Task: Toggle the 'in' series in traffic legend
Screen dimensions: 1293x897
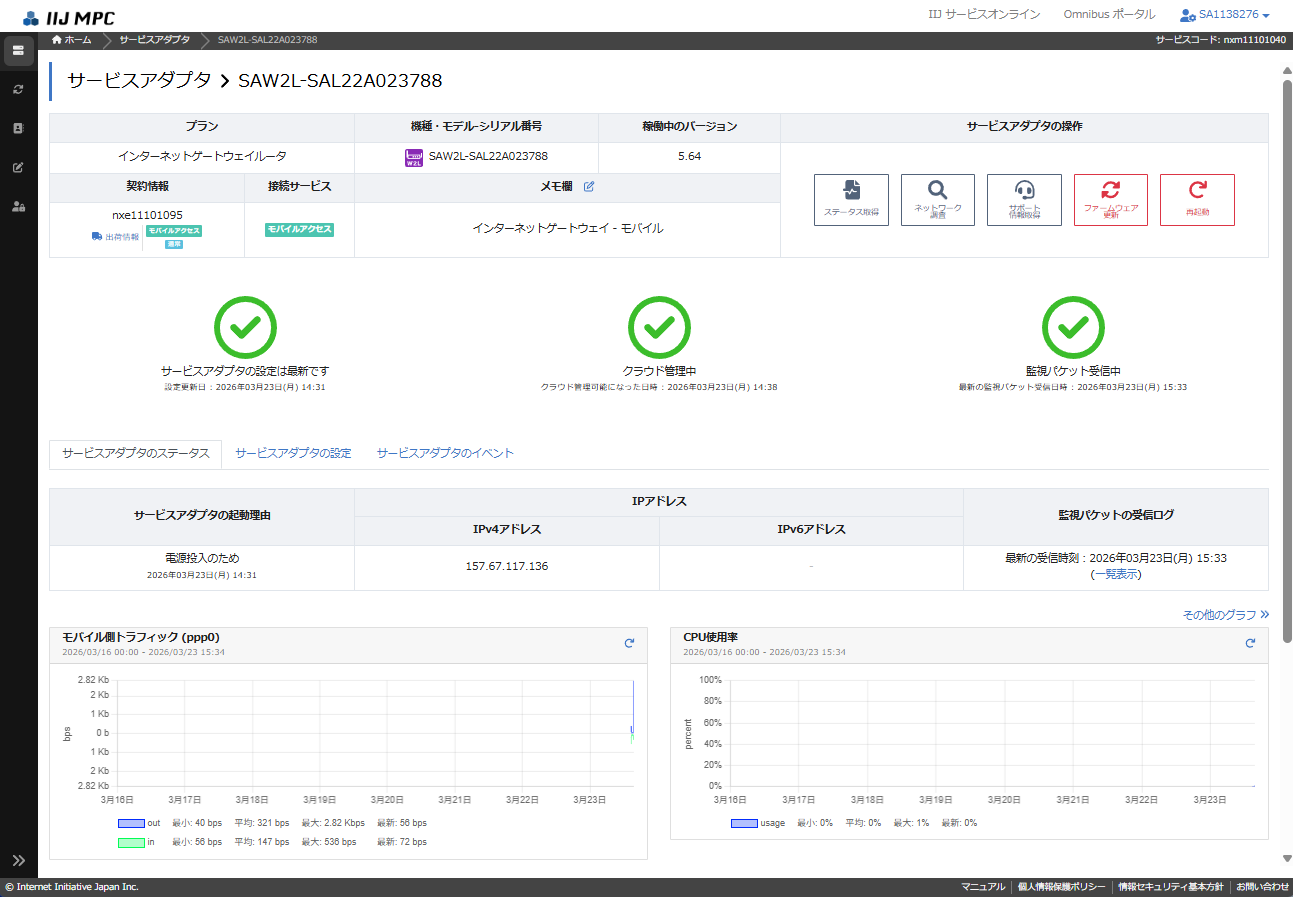Action: click(132, 842)
